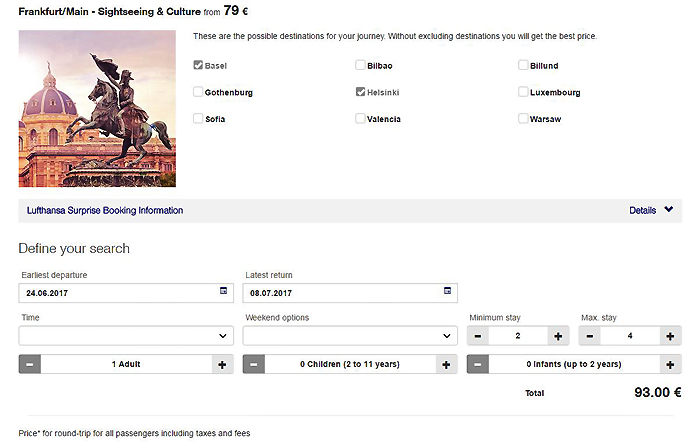Open the Time dropdown
Screen dimensions: 700x446
126,336
